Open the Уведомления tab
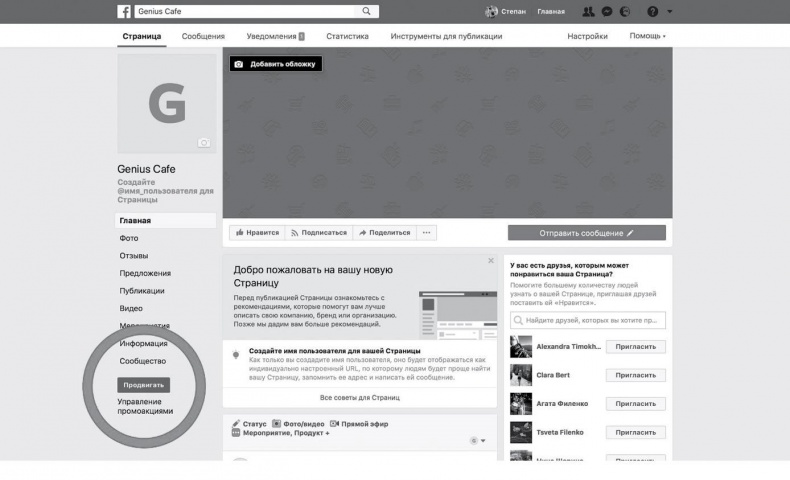Image resolution: width=790 pixels, height=480 pixels. 275,36
